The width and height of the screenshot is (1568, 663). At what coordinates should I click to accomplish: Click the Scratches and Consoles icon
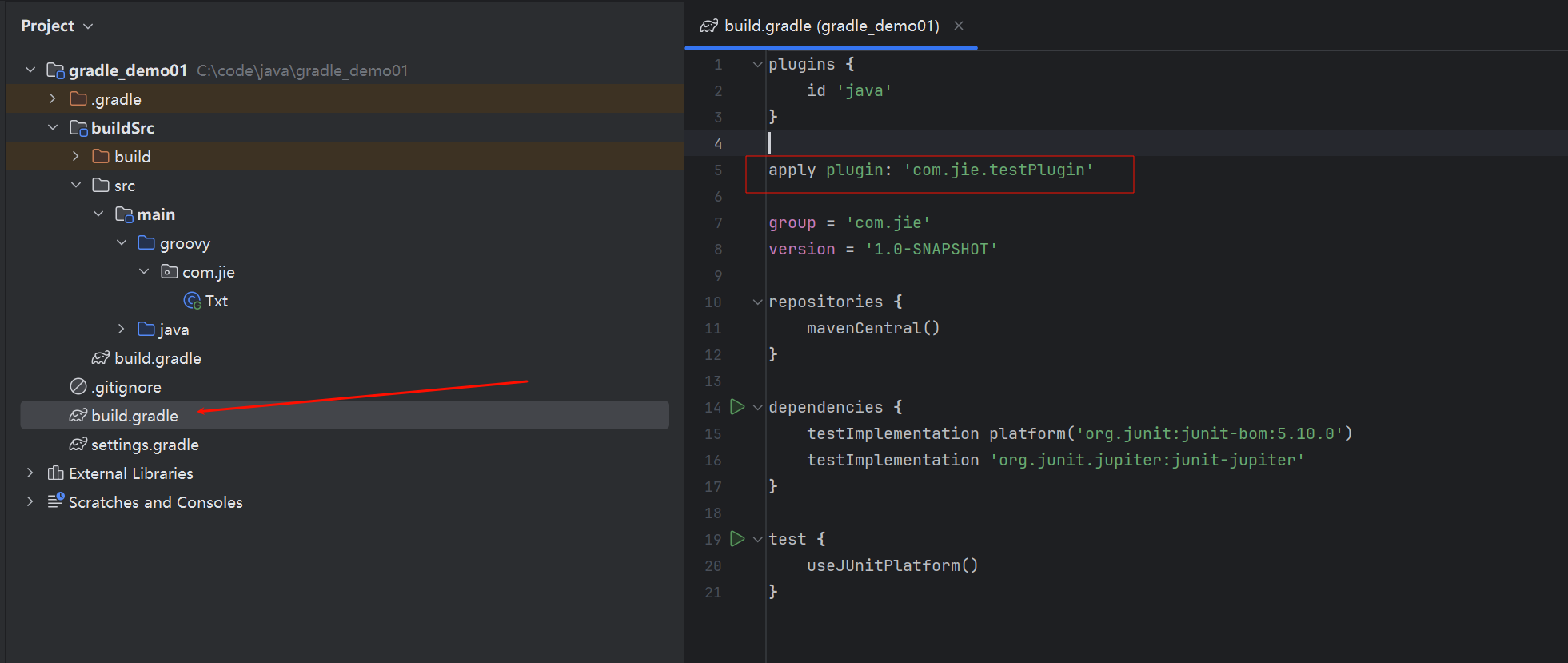coord(55,501)
